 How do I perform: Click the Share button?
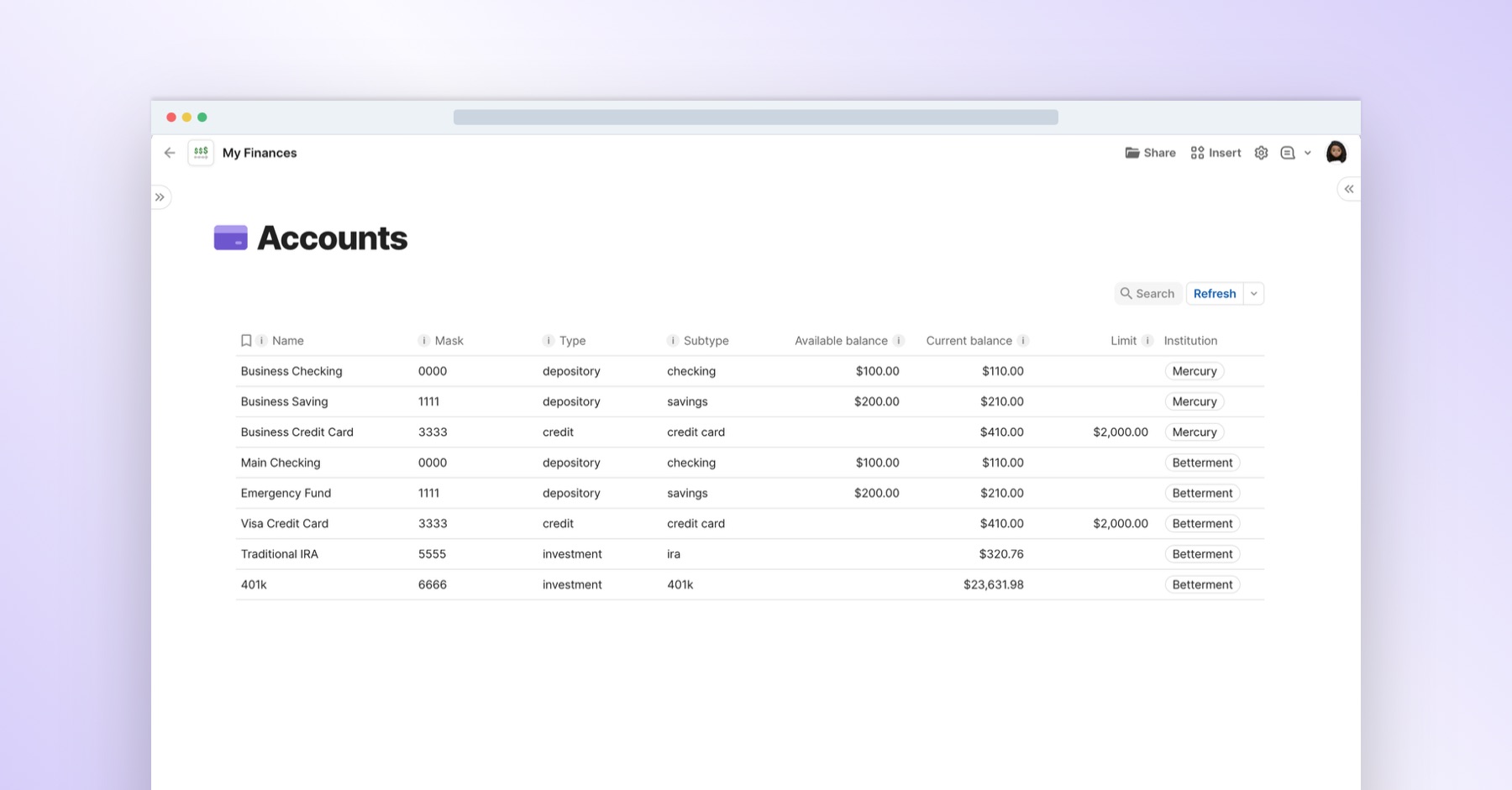click(1150, 153)
